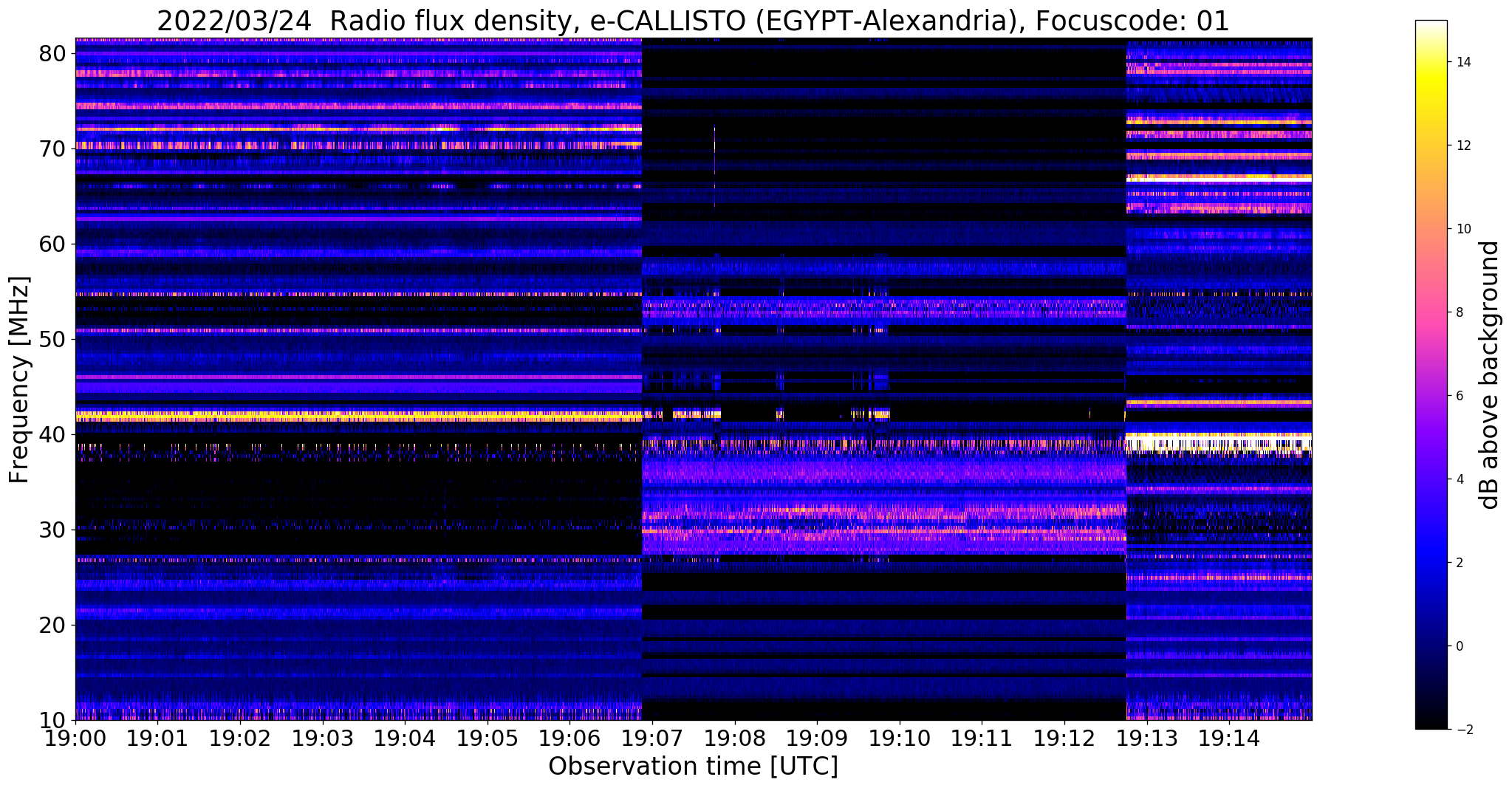Click the 19:00 time tick label
This screenshot has height=788, width=1512.
pyautogui.click(x=75, y=737)
